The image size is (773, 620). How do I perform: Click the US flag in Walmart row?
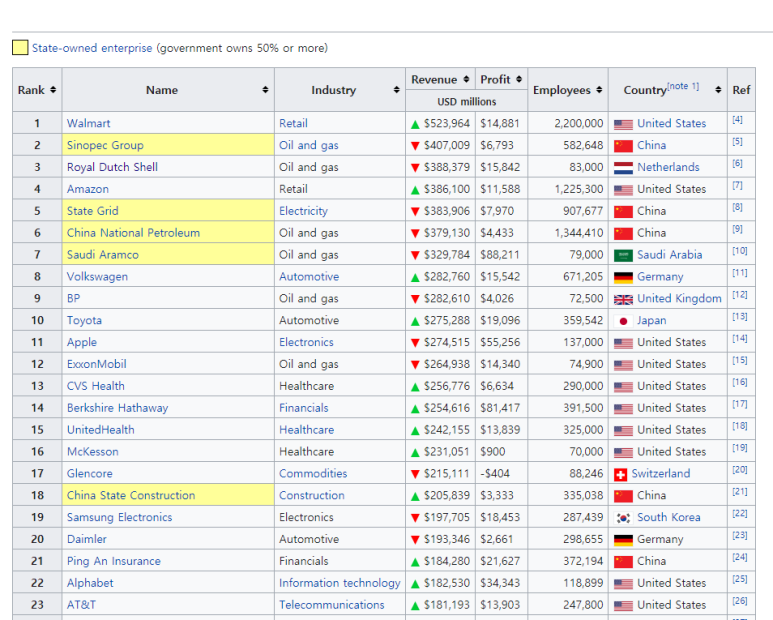point(623,124)
